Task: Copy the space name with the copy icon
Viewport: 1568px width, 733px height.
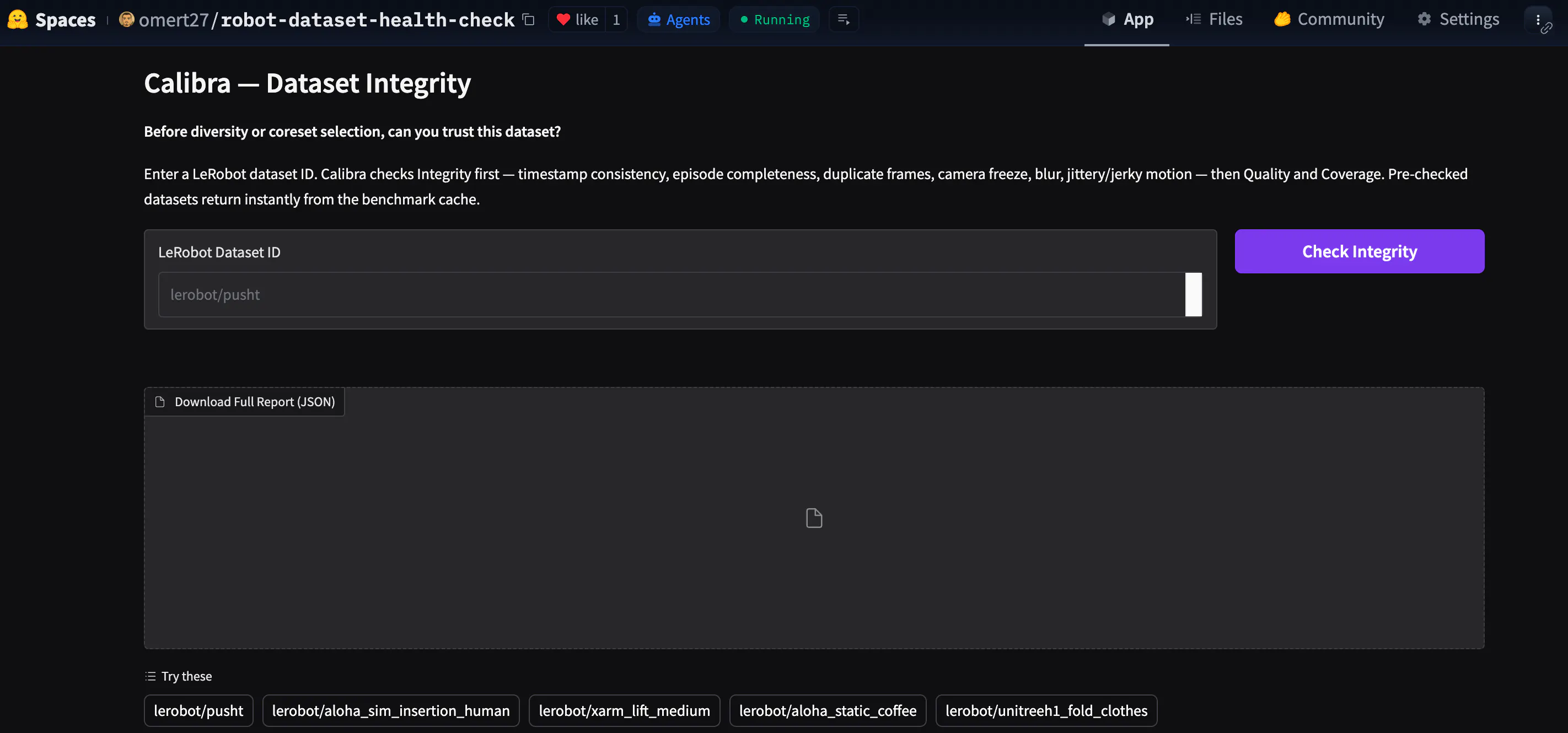Action: coord(528,19)
